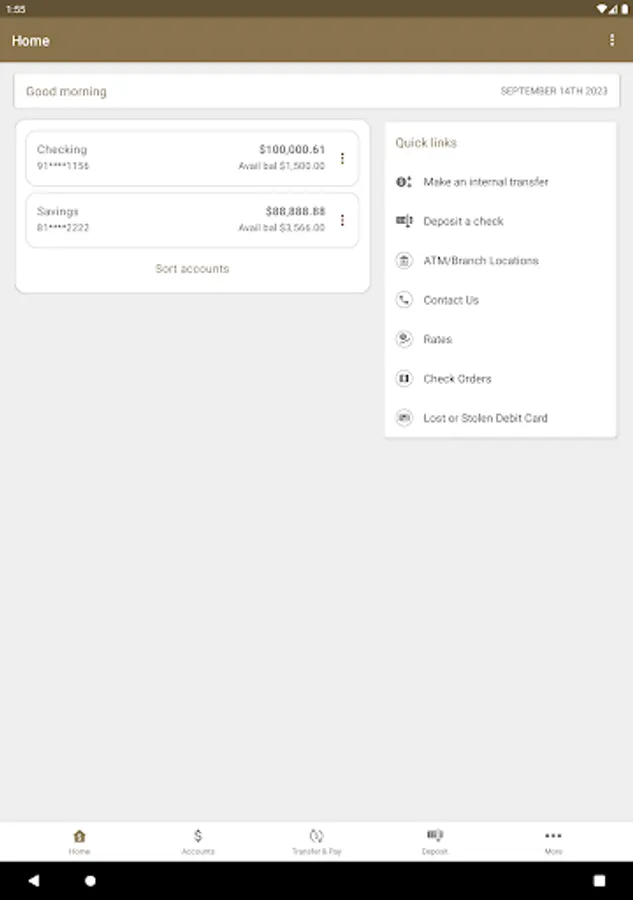Open Savings account options menu
Viewport: 633px width, 900px height.
(342, 220)
